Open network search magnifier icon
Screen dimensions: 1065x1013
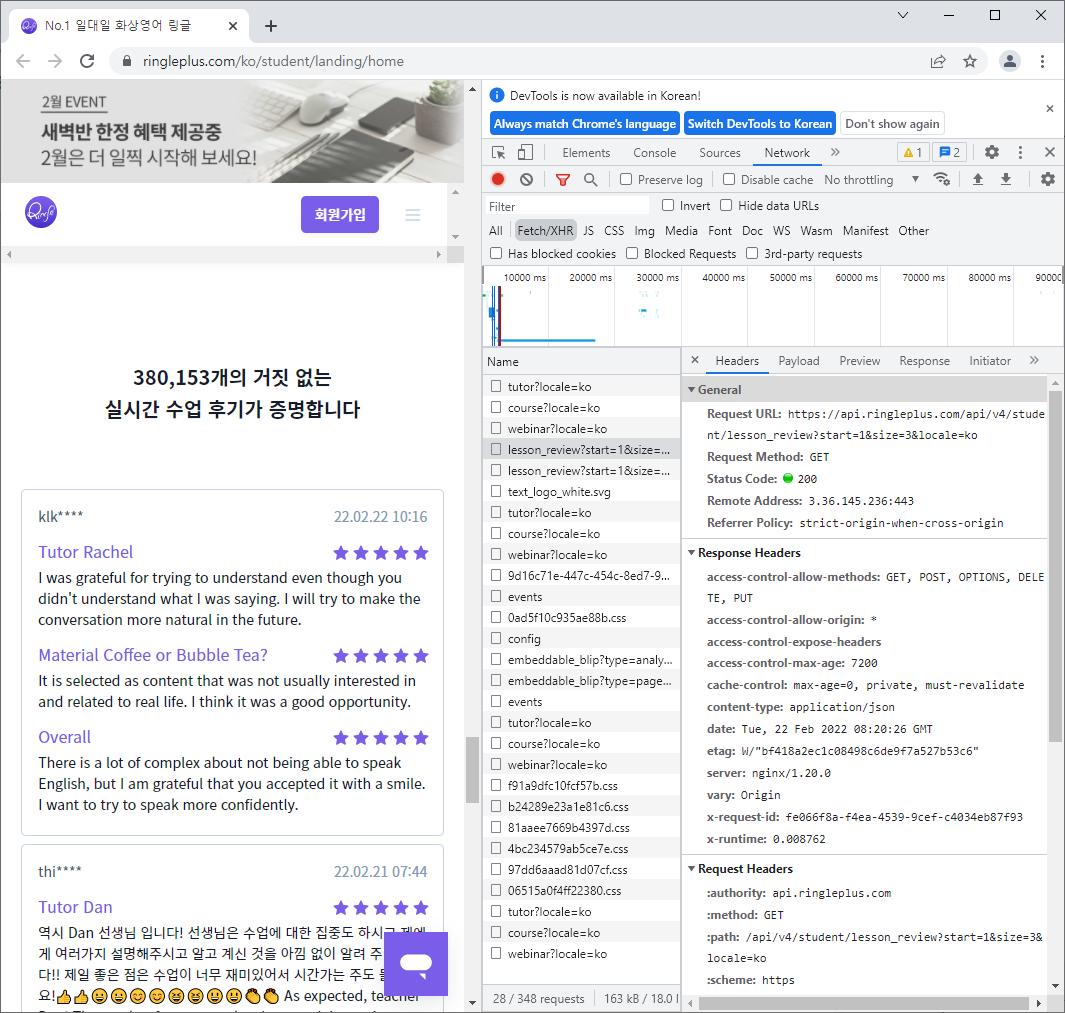coord(591,179)
